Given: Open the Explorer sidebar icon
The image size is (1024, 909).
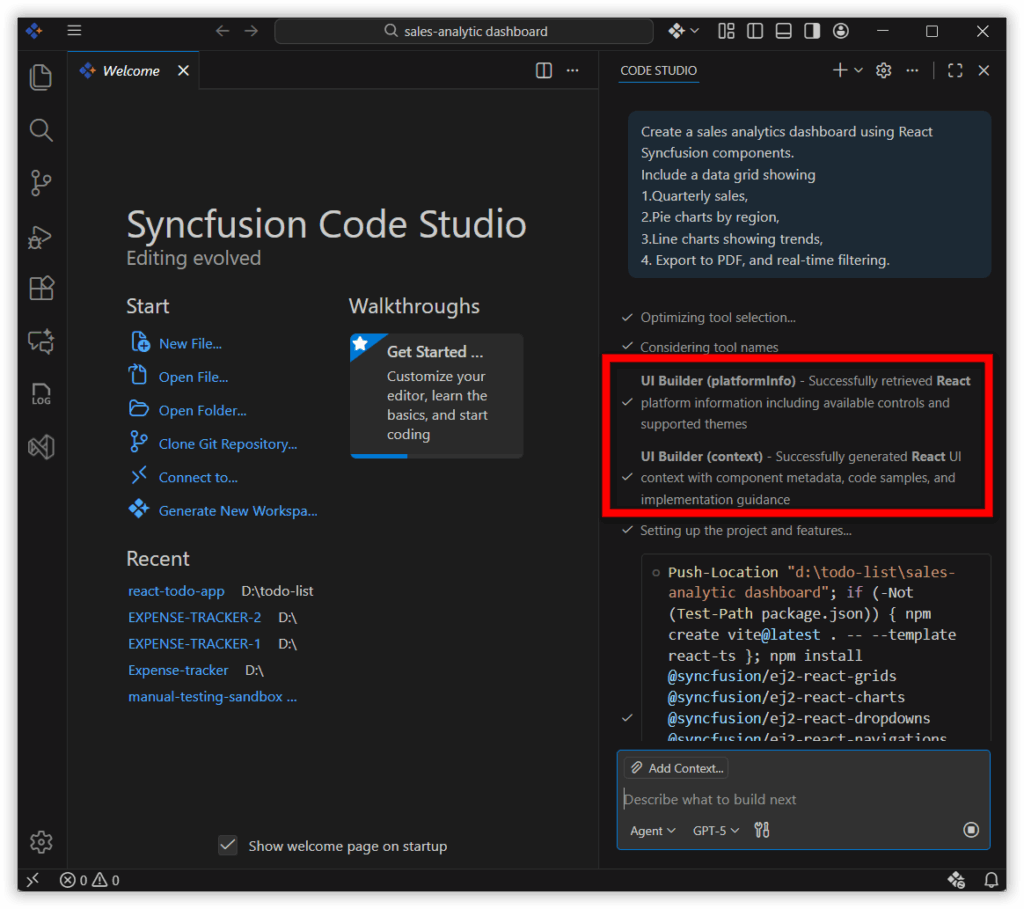Looking at the screenshot, I should pos(40,77).
